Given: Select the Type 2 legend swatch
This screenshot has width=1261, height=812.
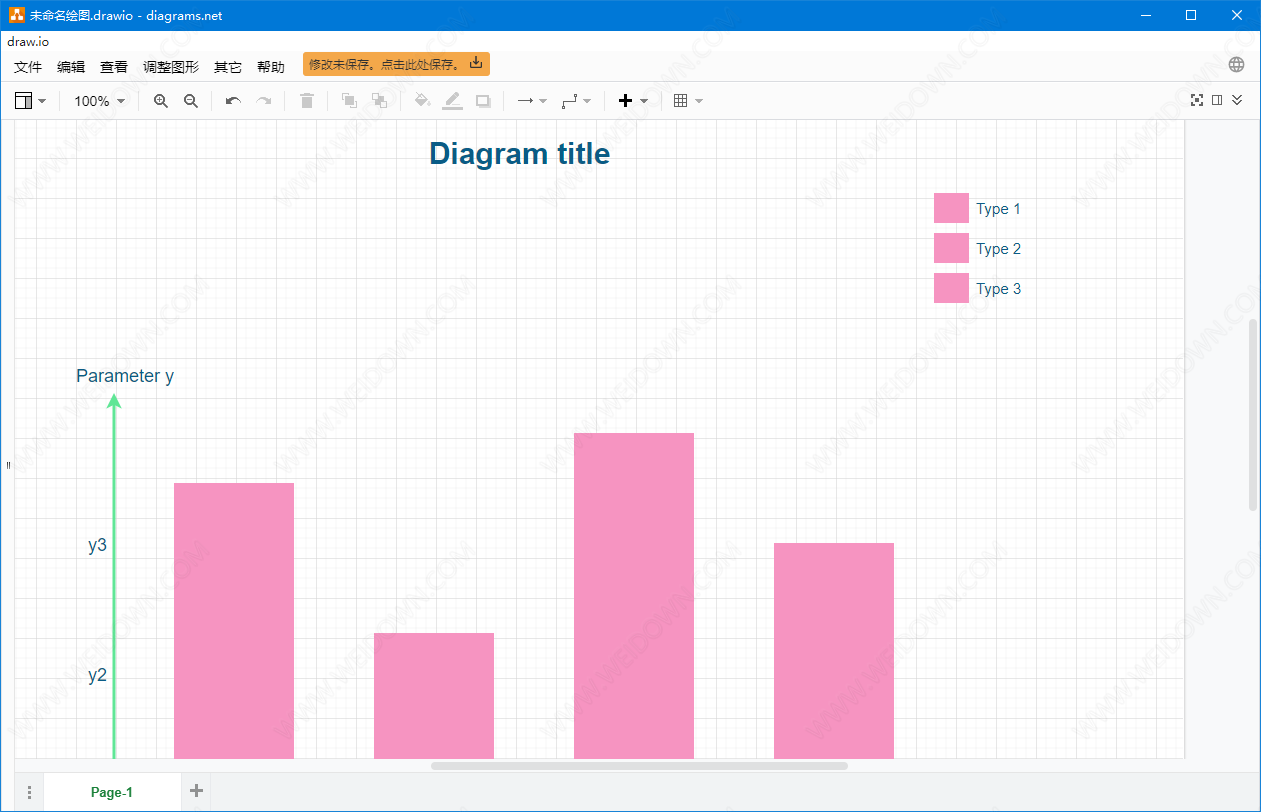Looking at the screenshot, I should (951, 248).
